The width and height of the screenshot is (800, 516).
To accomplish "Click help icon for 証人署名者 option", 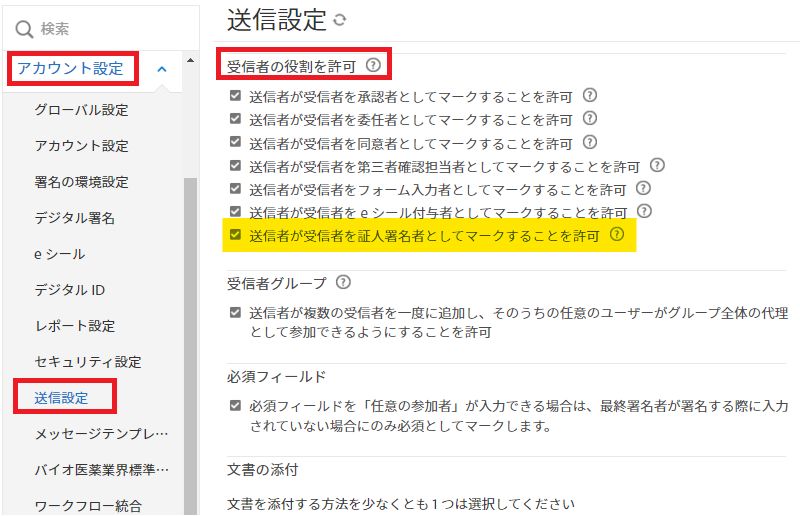I will point(617,234).
